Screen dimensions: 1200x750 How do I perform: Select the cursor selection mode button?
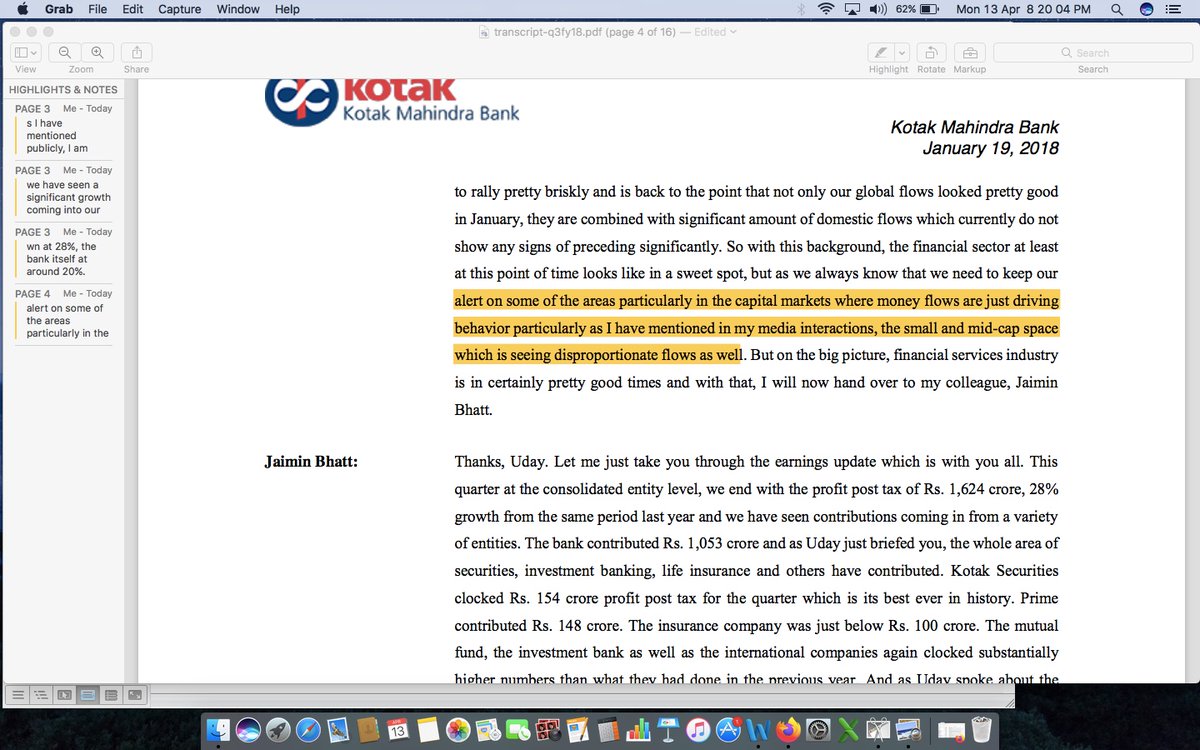click(64, 693)
